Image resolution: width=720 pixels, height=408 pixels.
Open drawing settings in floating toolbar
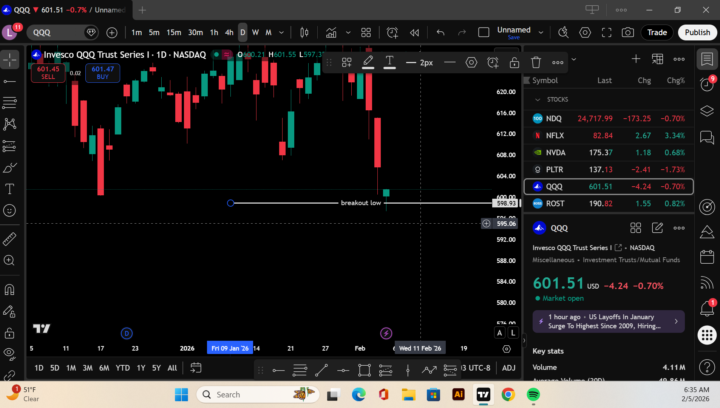tap(471, 62)
